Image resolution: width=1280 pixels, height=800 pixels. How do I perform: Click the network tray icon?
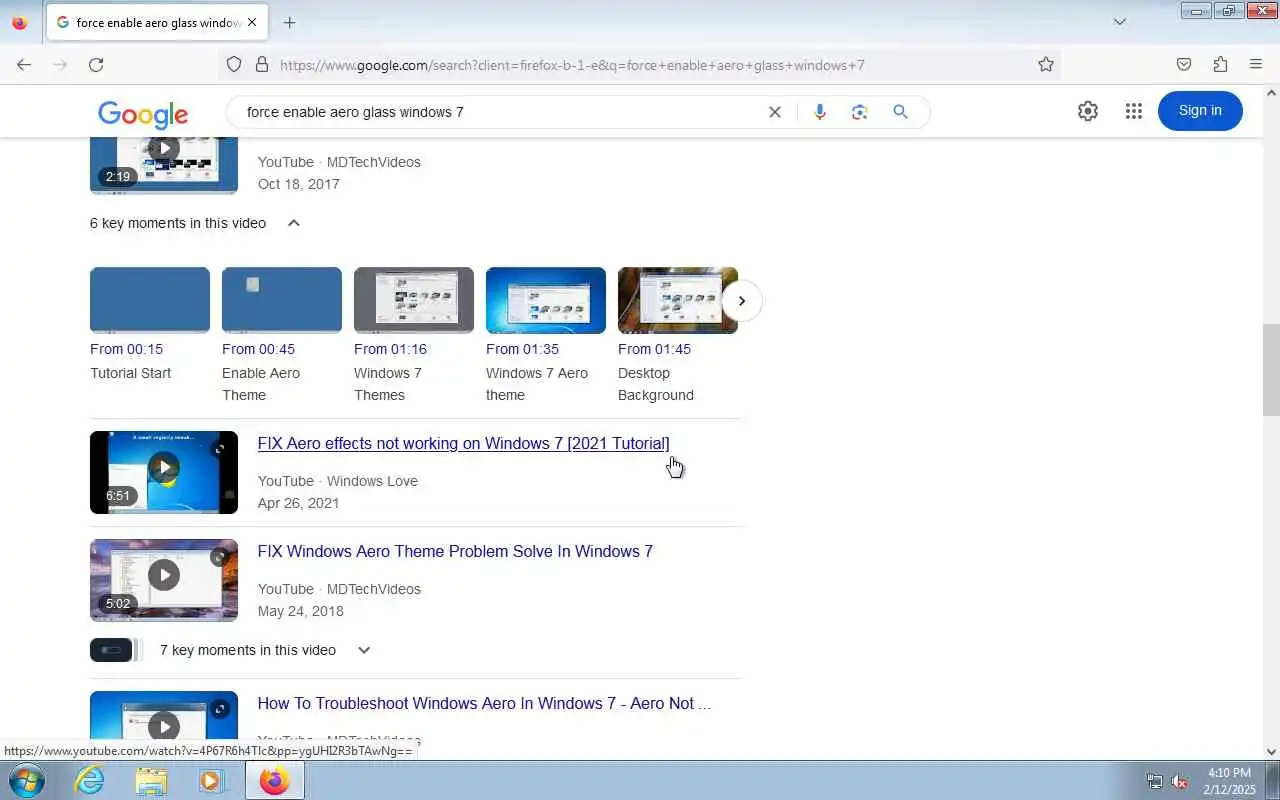coord(1155,781)
